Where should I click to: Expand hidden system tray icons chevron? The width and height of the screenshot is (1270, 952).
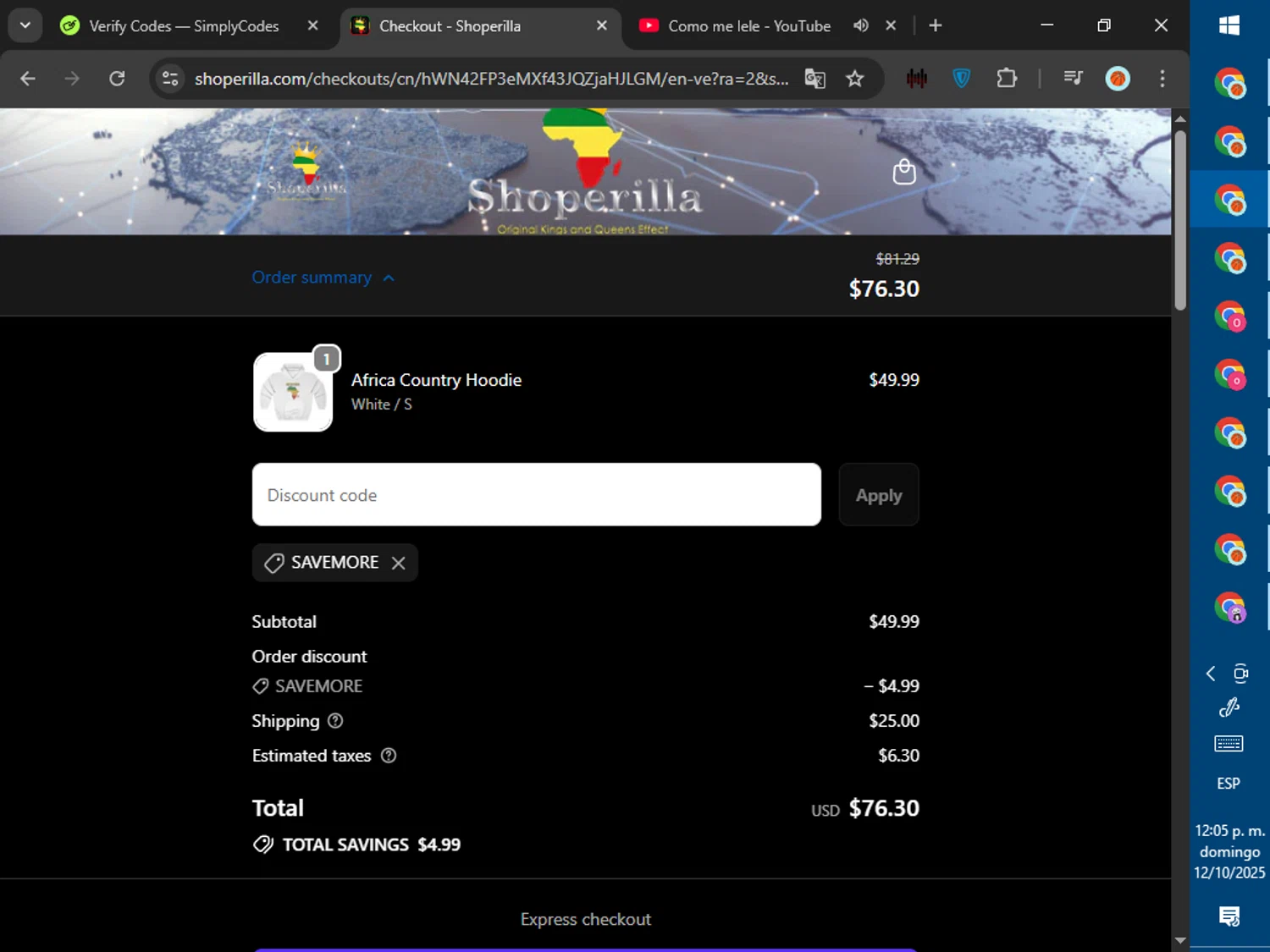(1211, 674)
